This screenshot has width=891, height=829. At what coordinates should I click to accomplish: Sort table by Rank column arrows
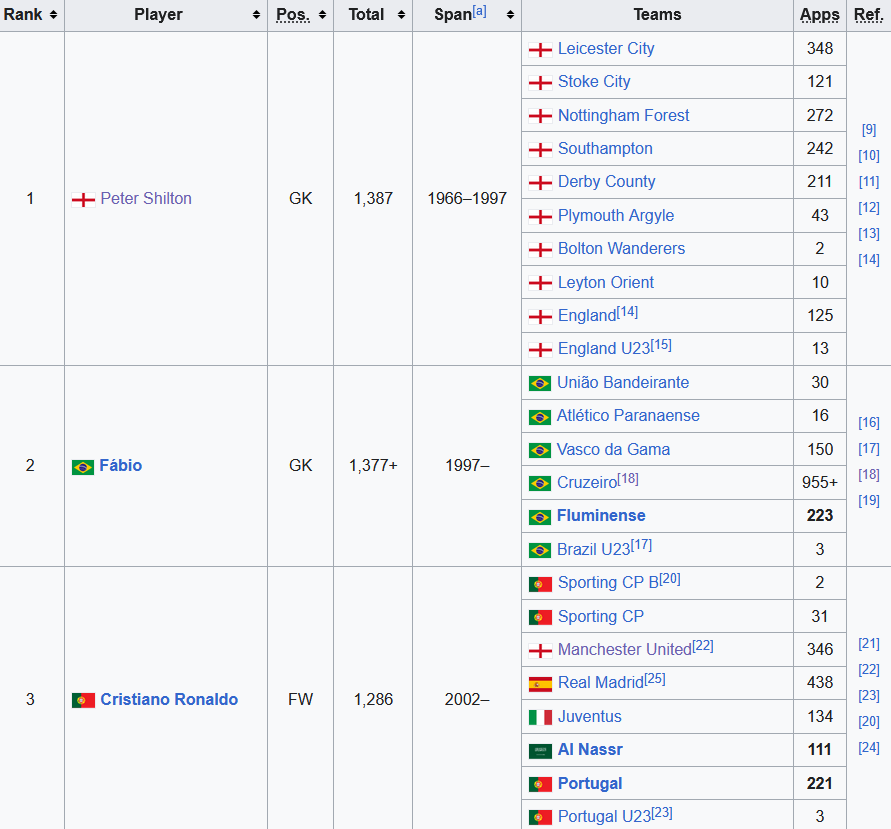pos(53,15)
